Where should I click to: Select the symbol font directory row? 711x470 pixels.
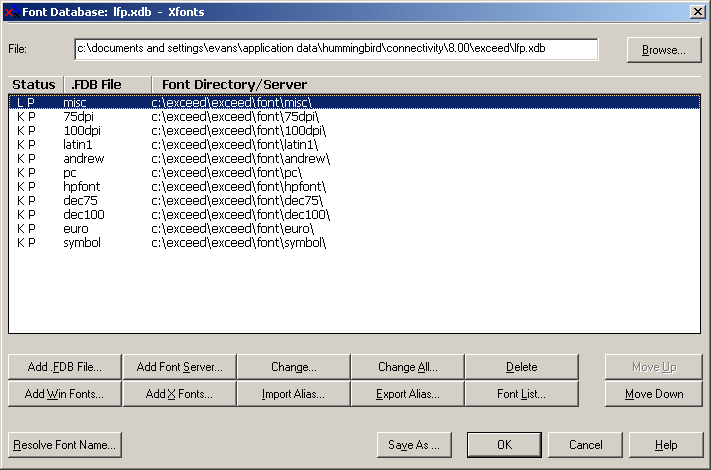tap(354, 242)
